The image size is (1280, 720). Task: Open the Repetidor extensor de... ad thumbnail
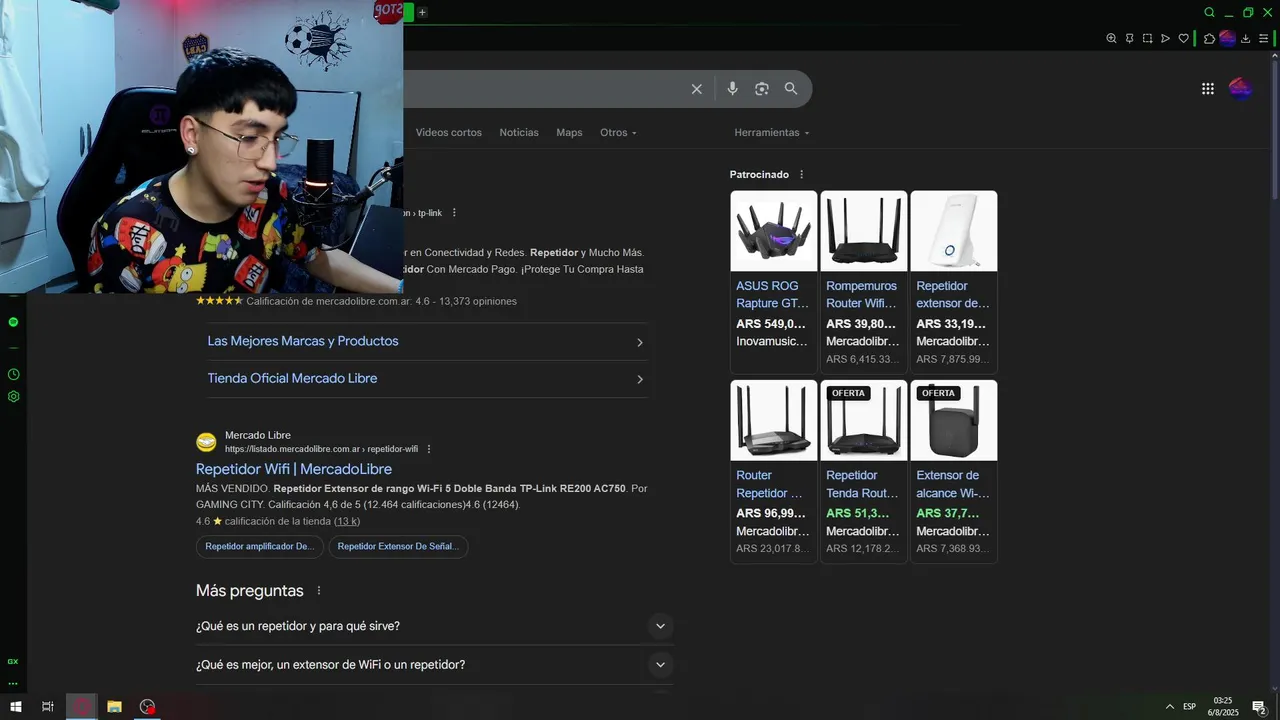(954, 231)
